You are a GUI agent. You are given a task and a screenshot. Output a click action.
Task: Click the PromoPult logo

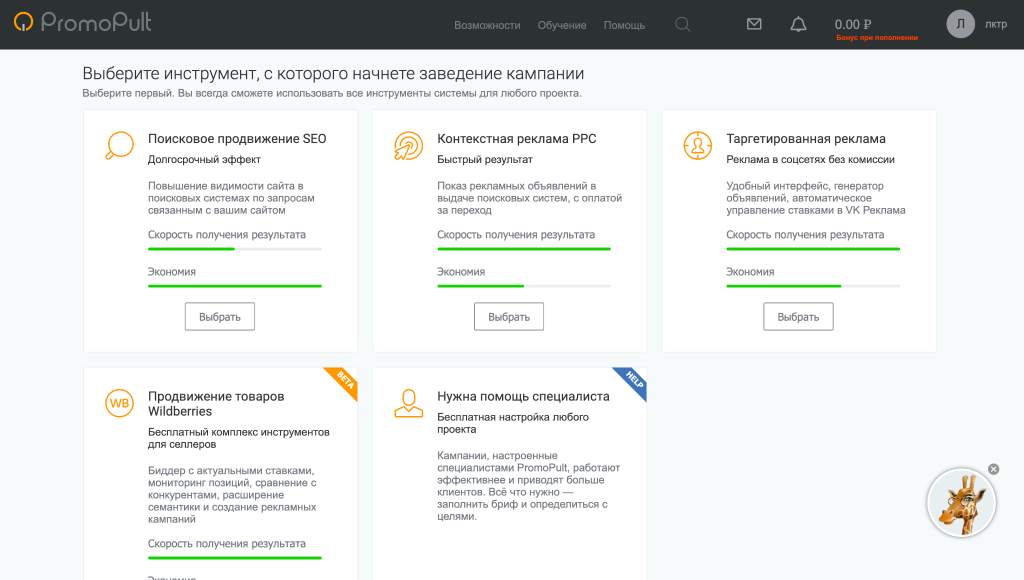(83, 23)
